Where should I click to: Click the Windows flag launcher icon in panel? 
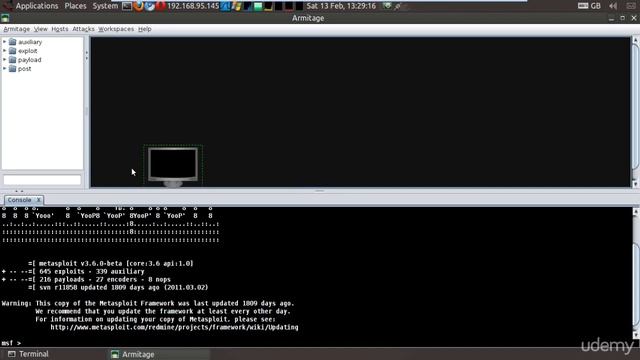(x=237, y=6)
